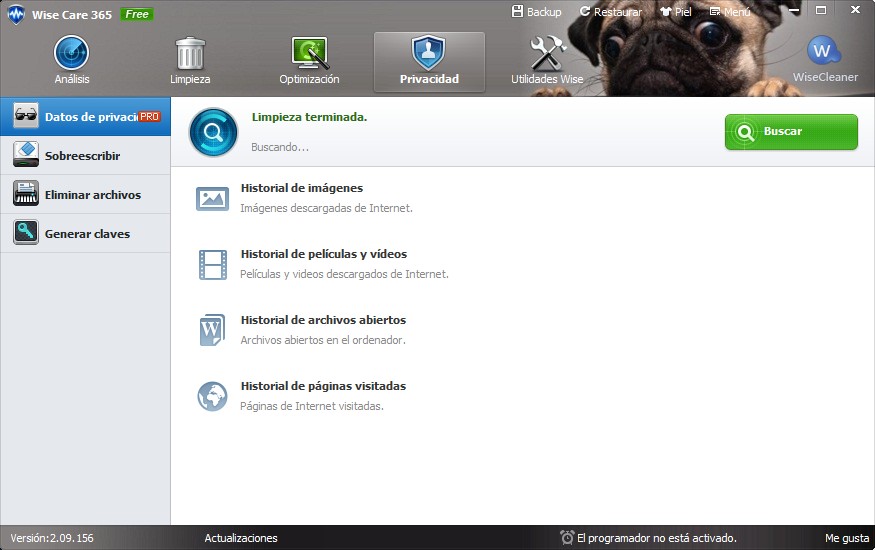This screenshot has height=550, width=875.
Task: Select Generar claves in the sidebar
Action: click(85, 234)
